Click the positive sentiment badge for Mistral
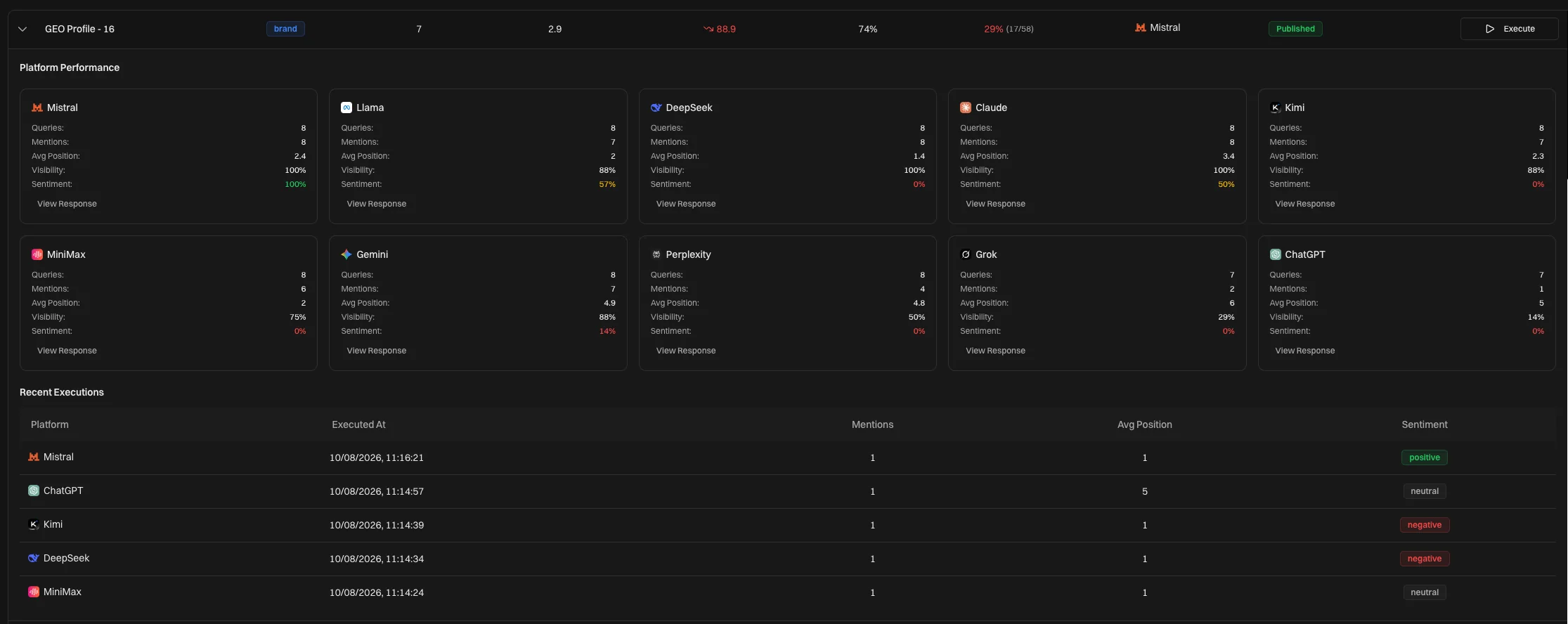The width and height of the screenshot is (1568, 624). click(1425, 457)
